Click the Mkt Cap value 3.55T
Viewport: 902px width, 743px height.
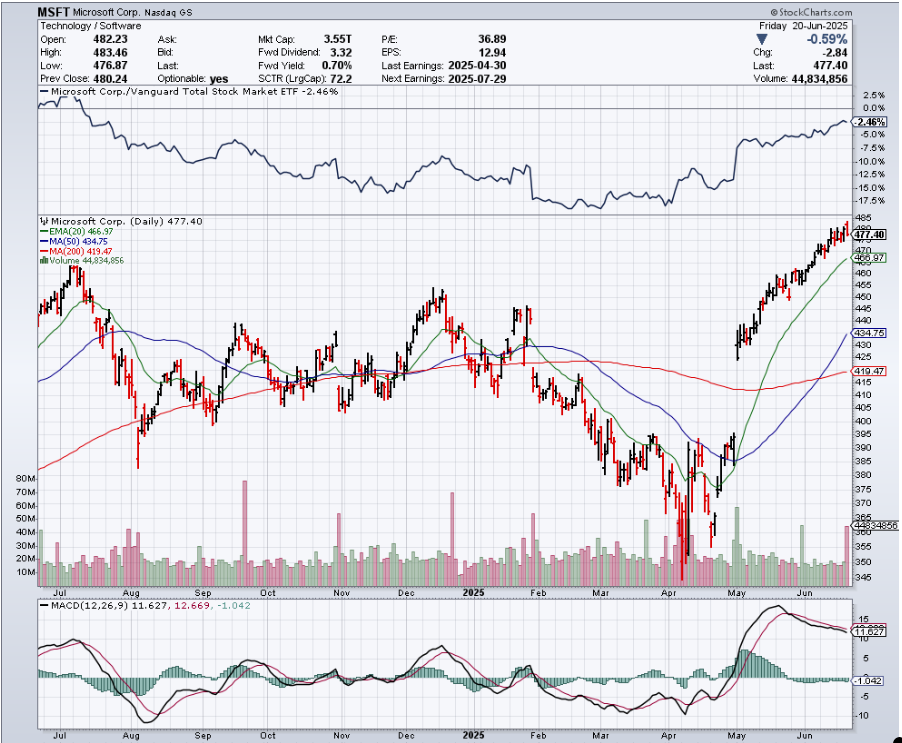337,39
